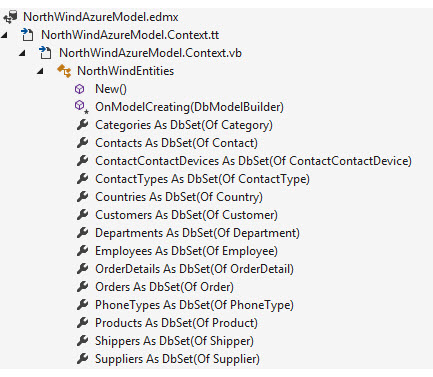Click the purple cube icon beside New()
The height and width of the screenshot is (377, 433).
79,89
